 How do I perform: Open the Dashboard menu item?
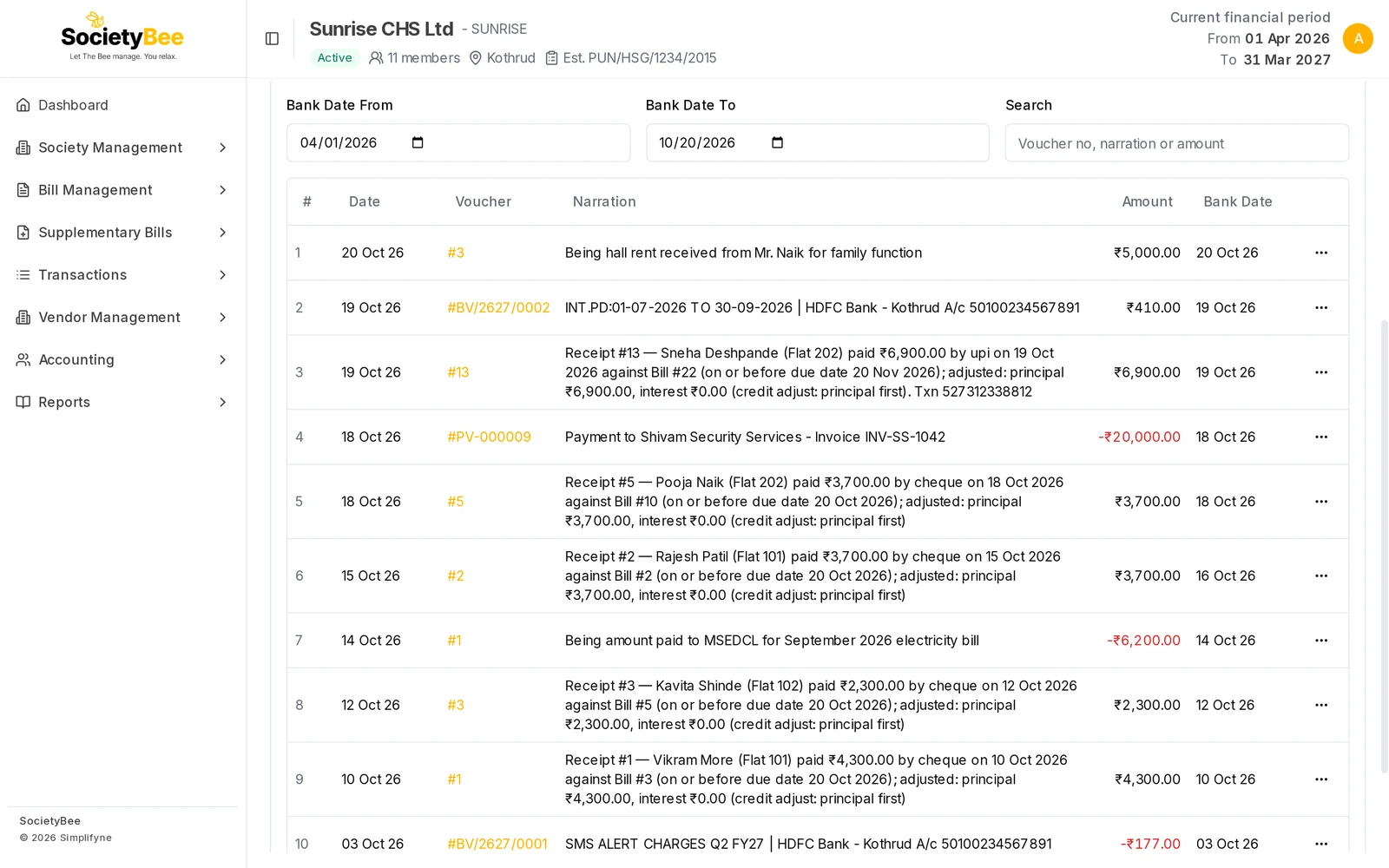click(x=122, y=105)
